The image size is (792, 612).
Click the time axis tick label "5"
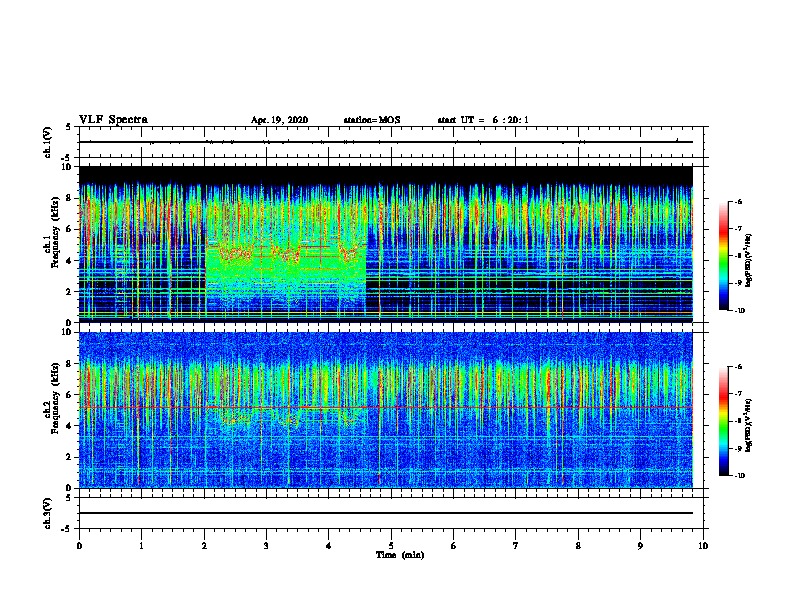[x=391, y=546]
